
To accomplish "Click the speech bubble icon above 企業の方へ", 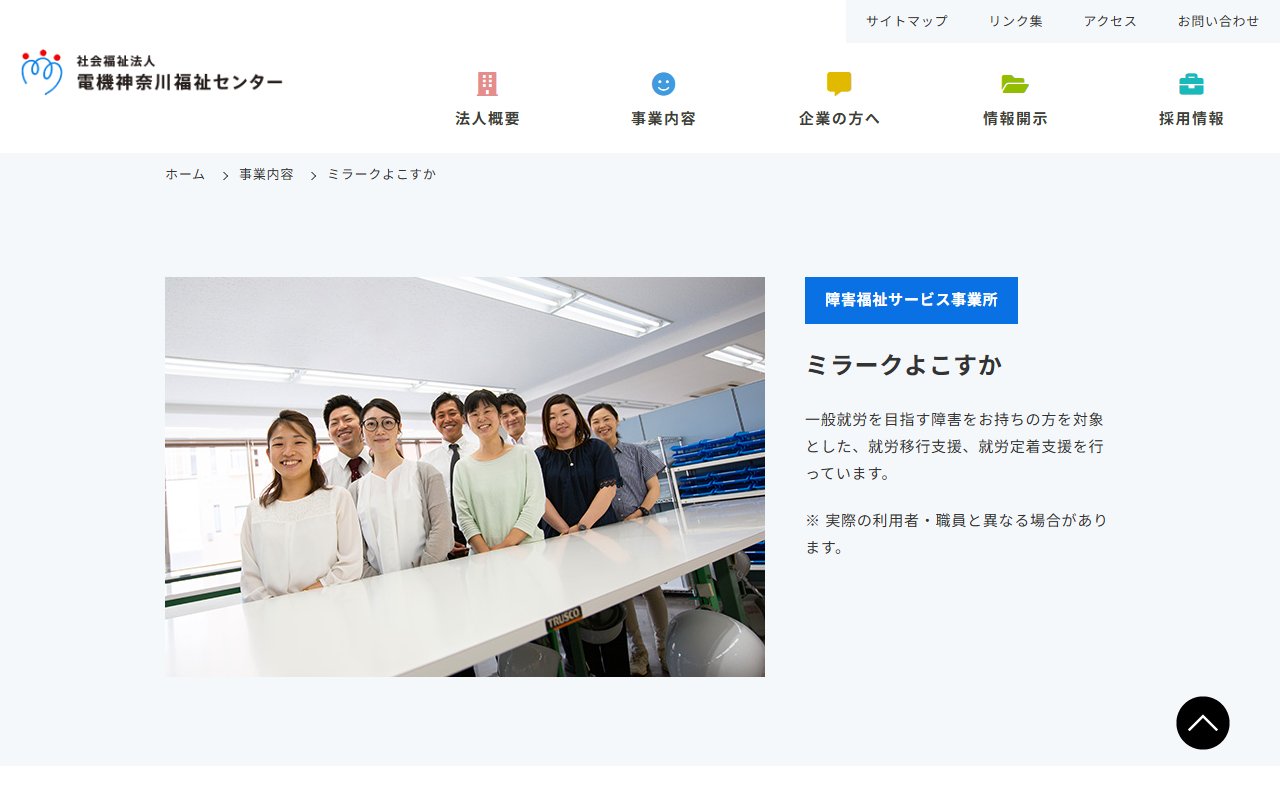I will [x=839, y=84].
